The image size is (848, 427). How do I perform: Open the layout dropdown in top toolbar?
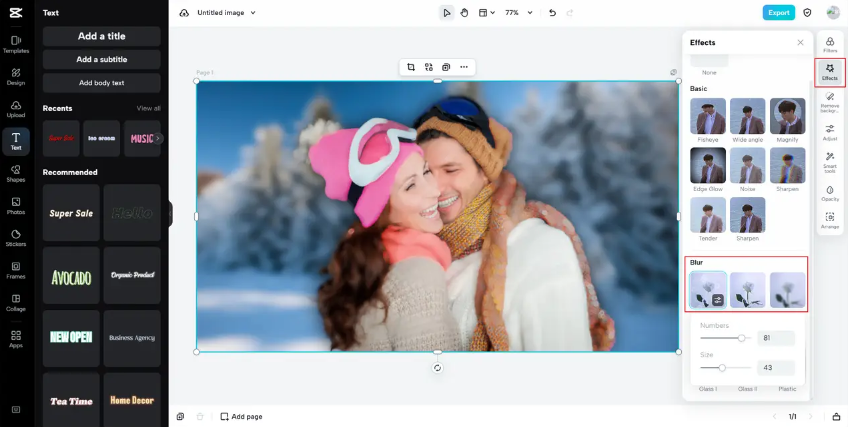point(487,13)
